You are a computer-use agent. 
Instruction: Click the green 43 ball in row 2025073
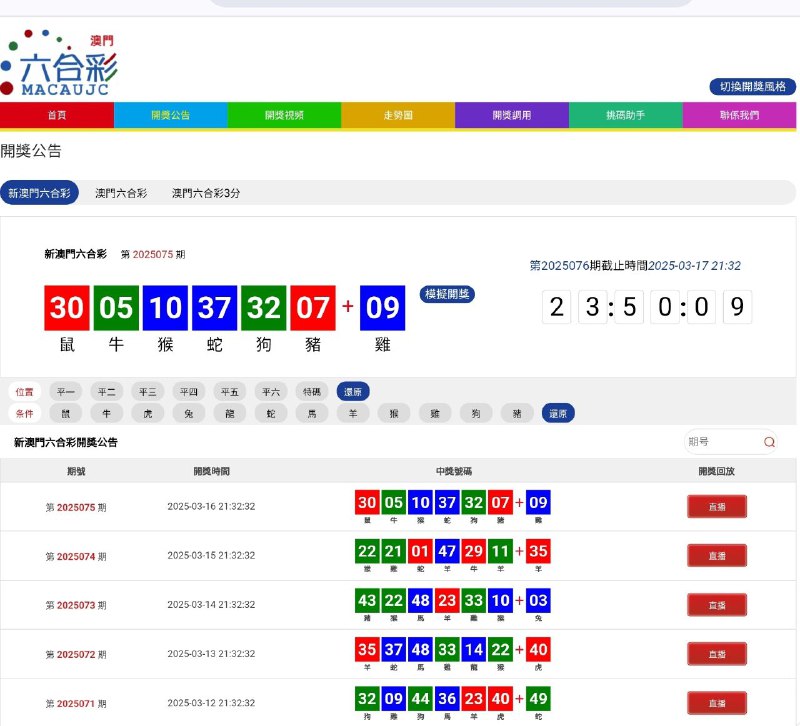point(367,600)
